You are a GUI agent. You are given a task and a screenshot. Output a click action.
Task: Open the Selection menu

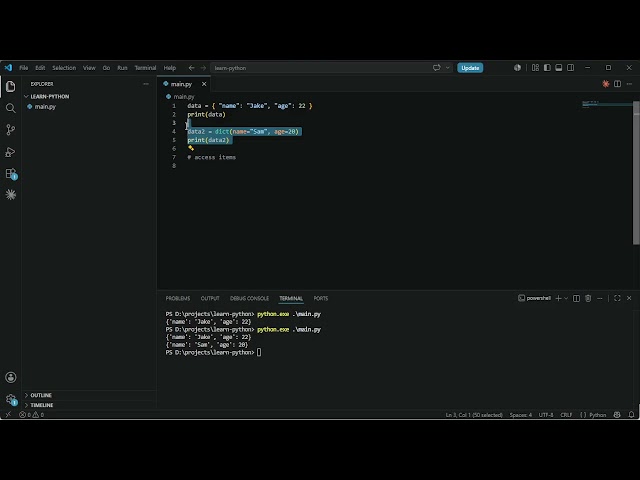pyautogui.click(x=64, y=68)
